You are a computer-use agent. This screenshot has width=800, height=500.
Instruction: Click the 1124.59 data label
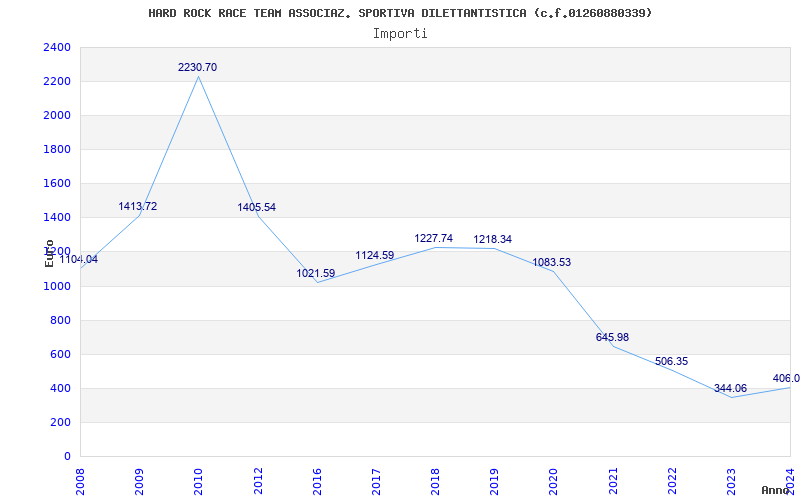(375, 256)
